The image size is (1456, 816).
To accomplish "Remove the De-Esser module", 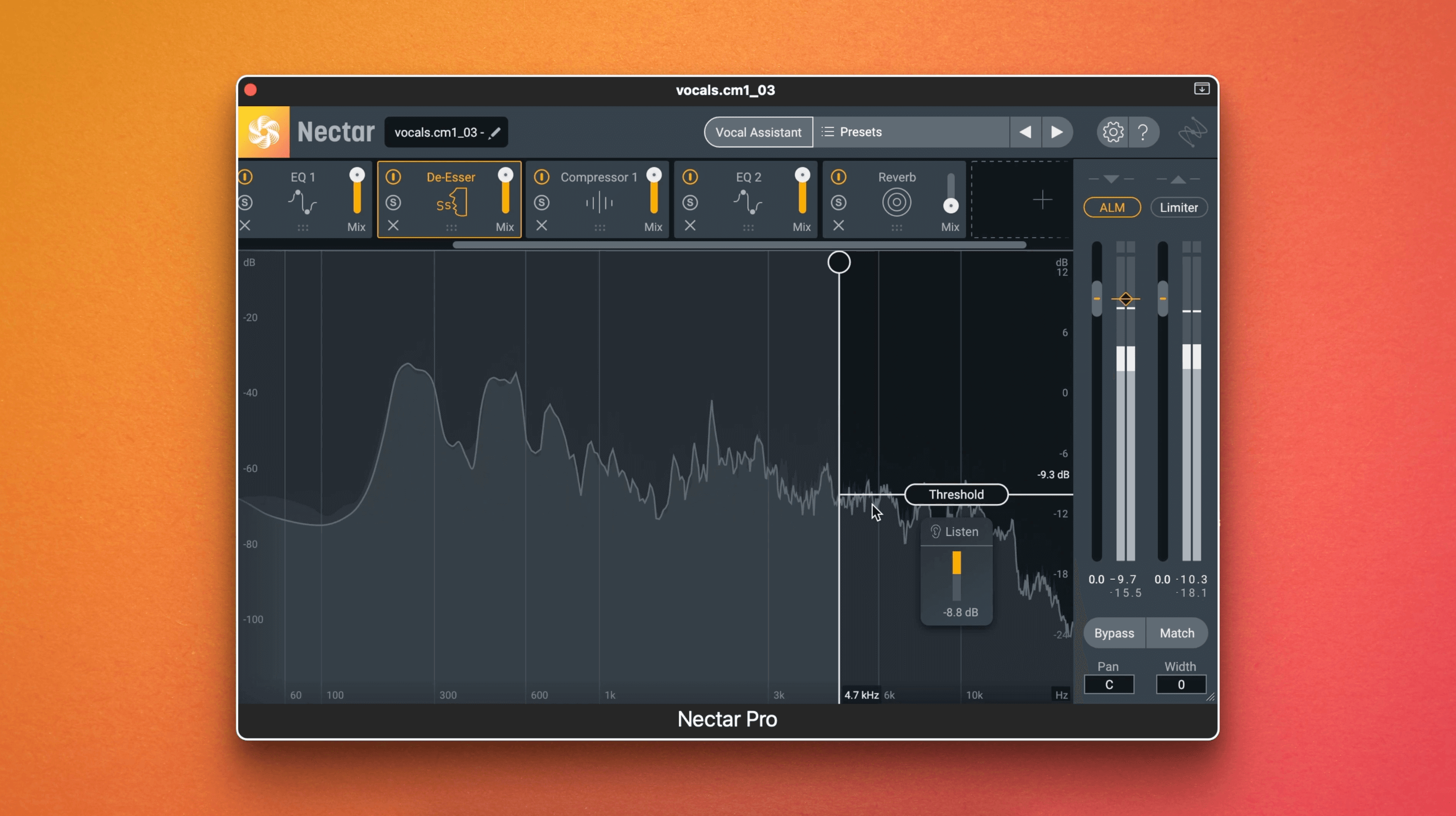I will [x=394, y=225].
